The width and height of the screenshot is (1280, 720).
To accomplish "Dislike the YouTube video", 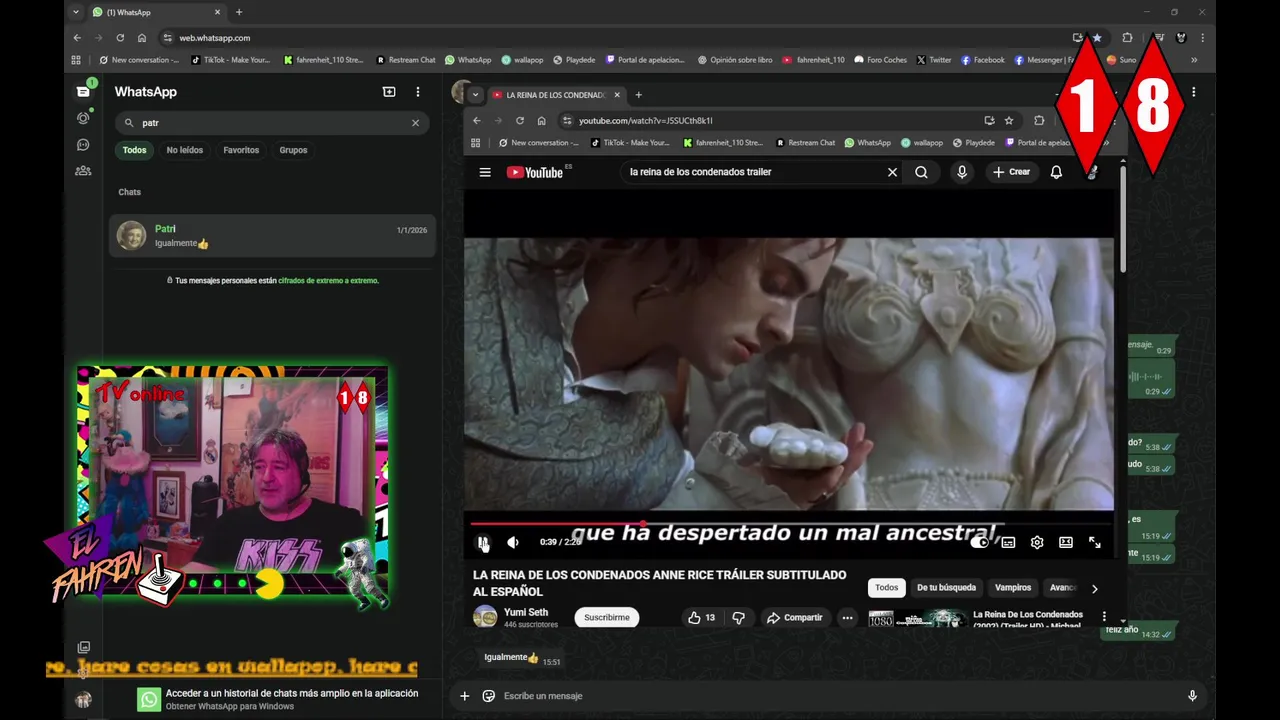I will (738, 618).
